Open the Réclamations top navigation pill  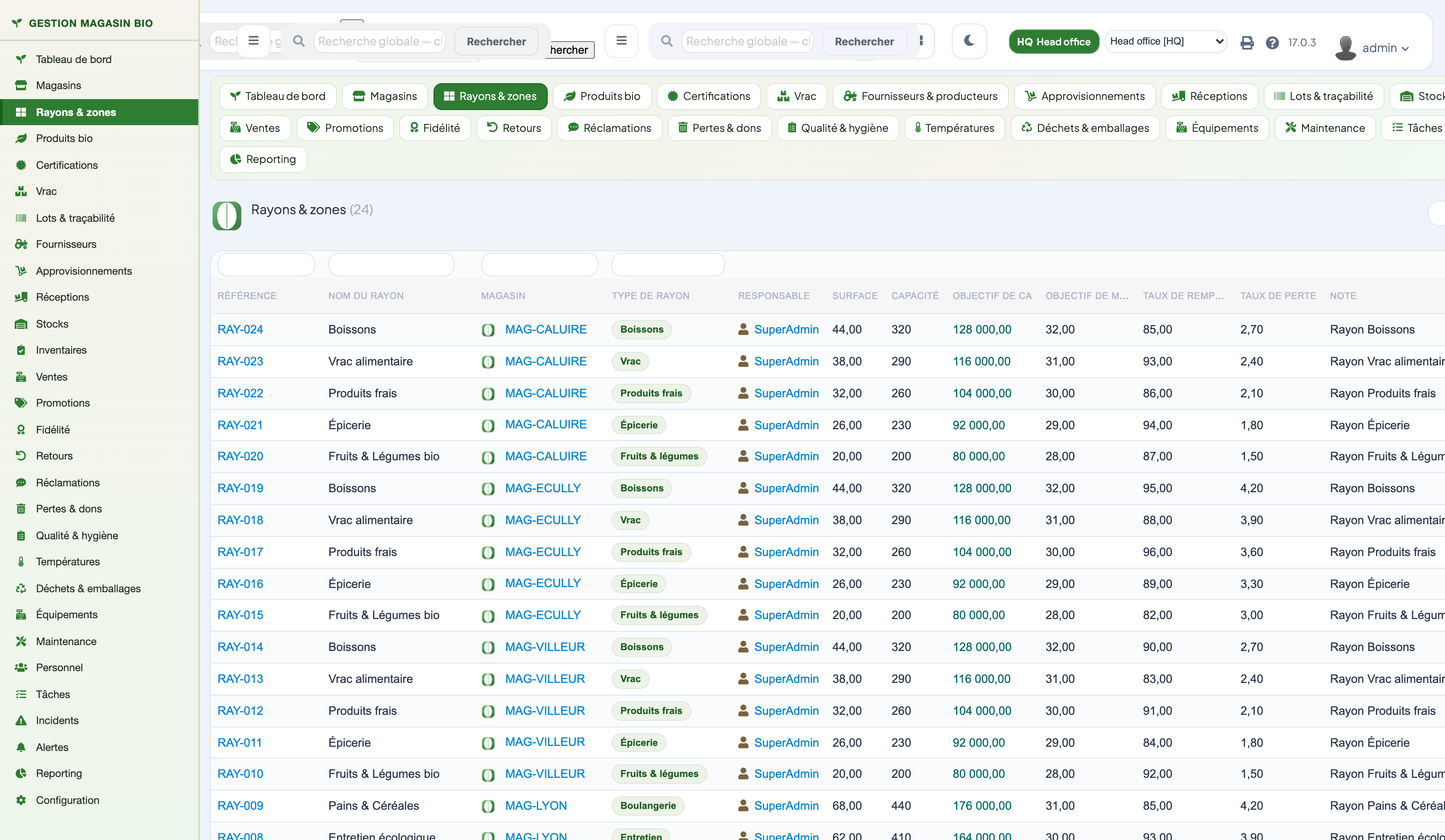(x=609, y=128)
